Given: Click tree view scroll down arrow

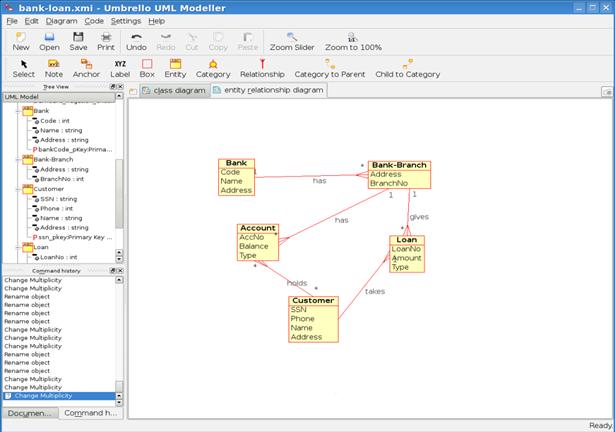Looking at the screenshot, I should pos(119,259).
